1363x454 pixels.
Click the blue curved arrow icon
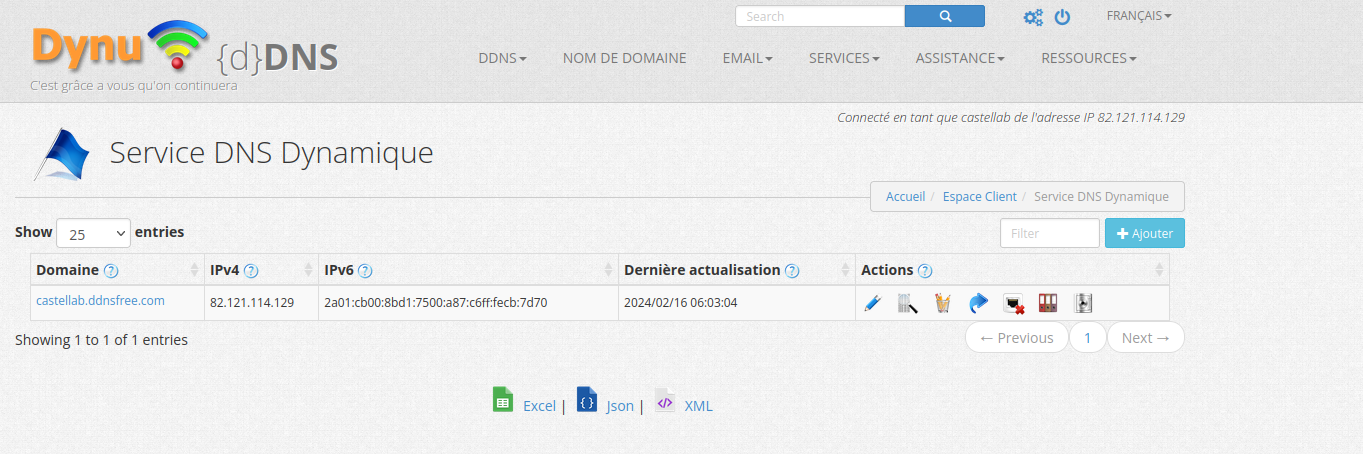coord(978,303)
